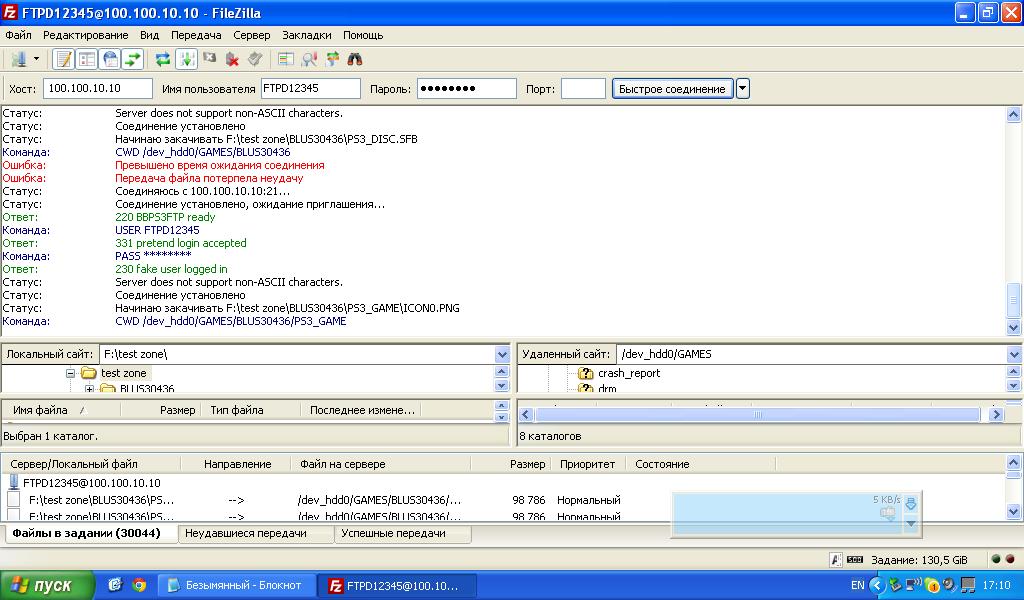Click the Порт input field
This screenshot has width=1024, height=600.
coord(583,88)
